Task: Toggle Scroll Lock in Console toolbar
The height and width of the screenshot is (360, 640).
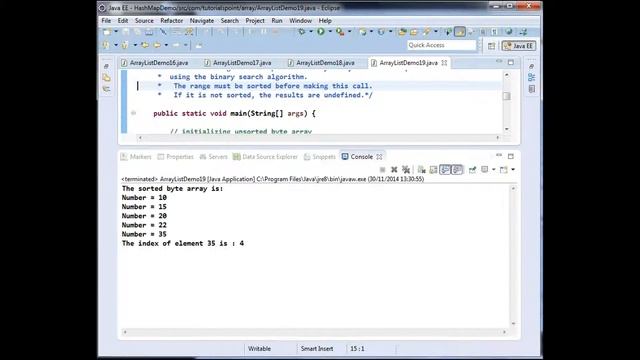Action: pos(433,169)
